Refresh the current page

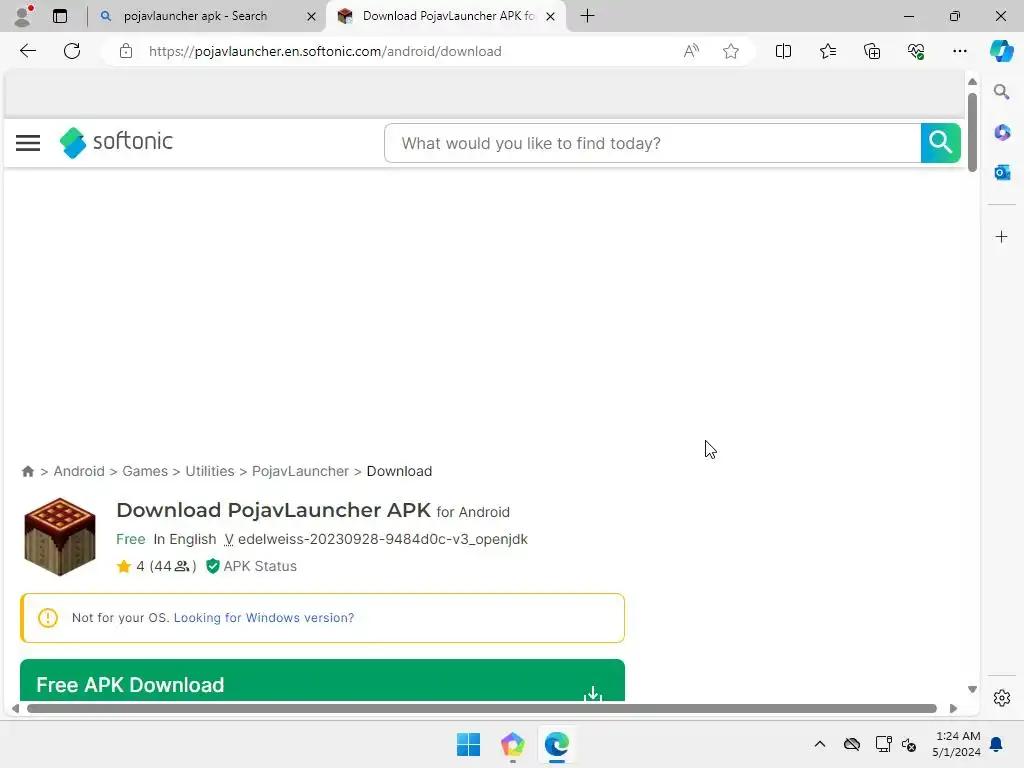[x=72, y=51]
